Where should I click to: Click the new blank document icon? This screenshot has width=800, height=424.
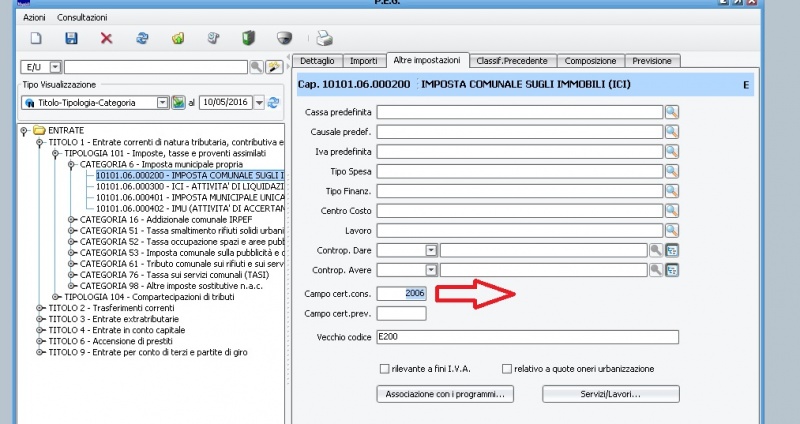tap(36, 38)
